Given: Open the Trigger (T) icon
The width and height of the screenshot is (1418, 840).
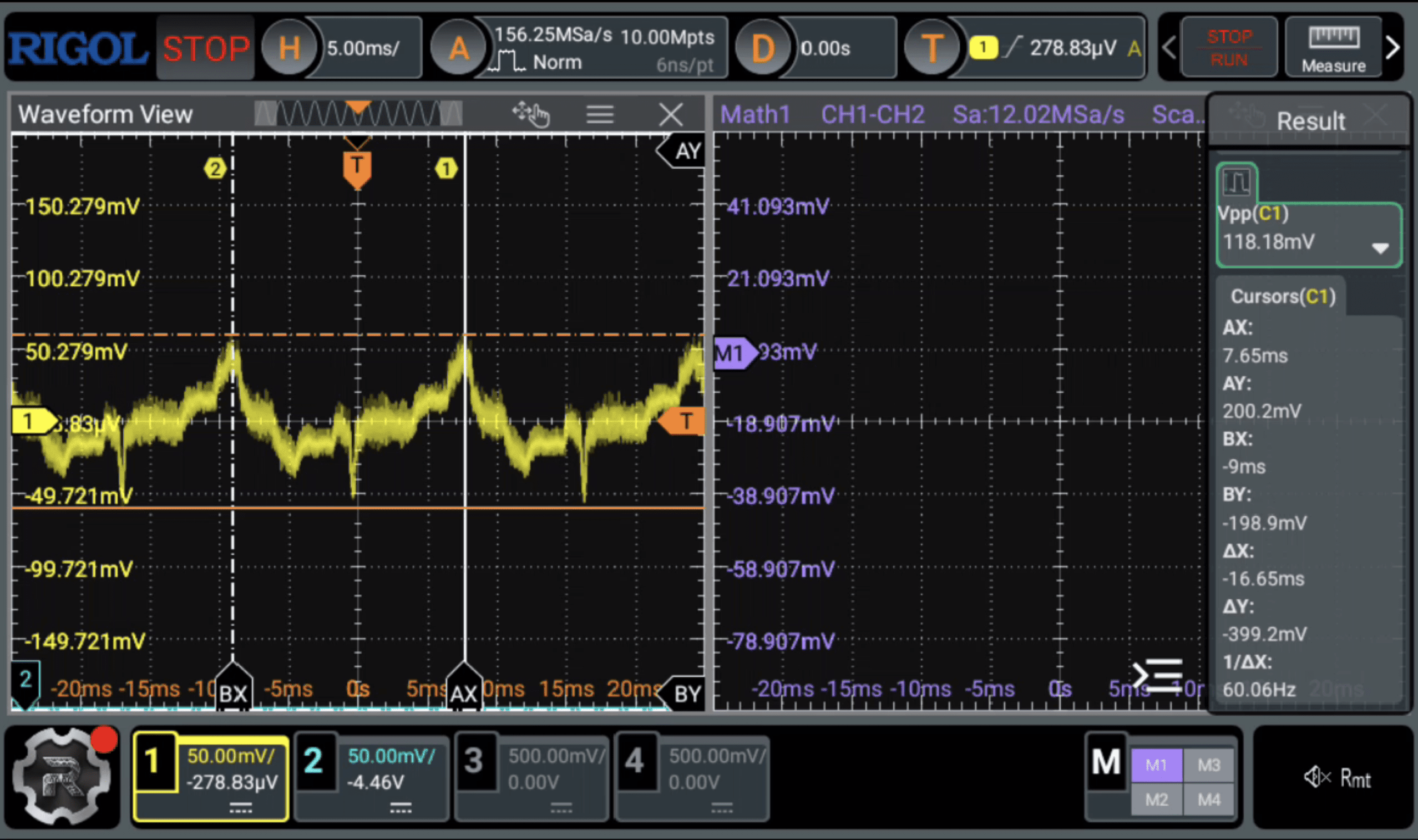Looking at the screenshot, I should [x=931, y=48].
